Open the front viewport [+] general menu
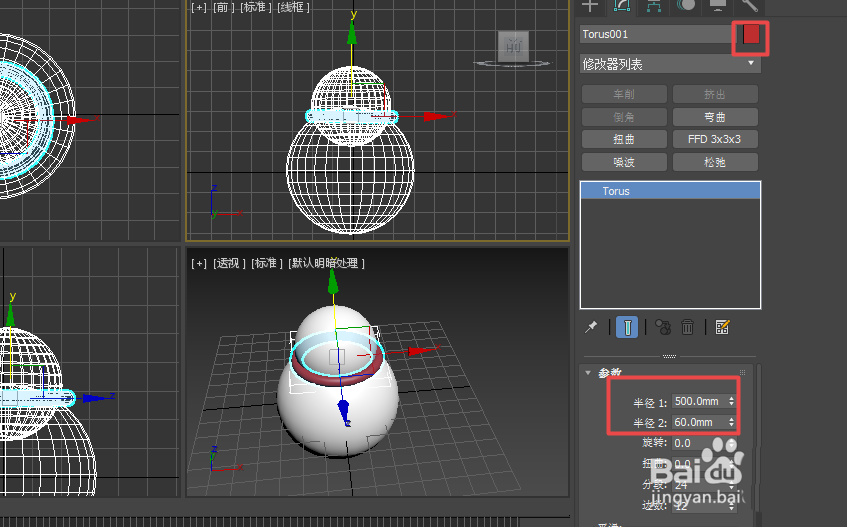Viewport: 847px width, 527px height. (x=199, y=8)
